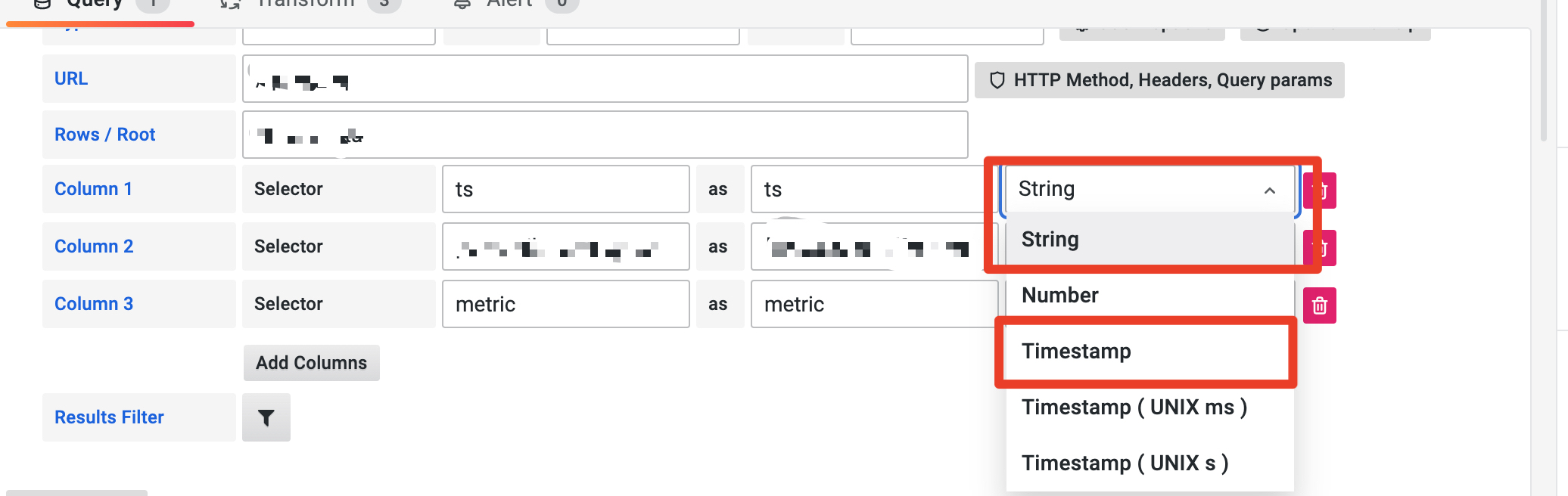This screenshot has width=1568, height=496.
Task: Remove Column 2 with its trash icon
Action: (1320, 246)
